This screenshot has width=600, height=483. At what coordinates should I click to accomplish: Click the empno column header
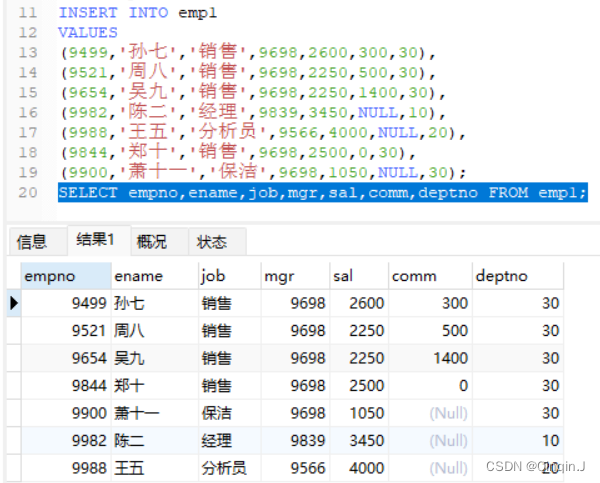point(66,276)
